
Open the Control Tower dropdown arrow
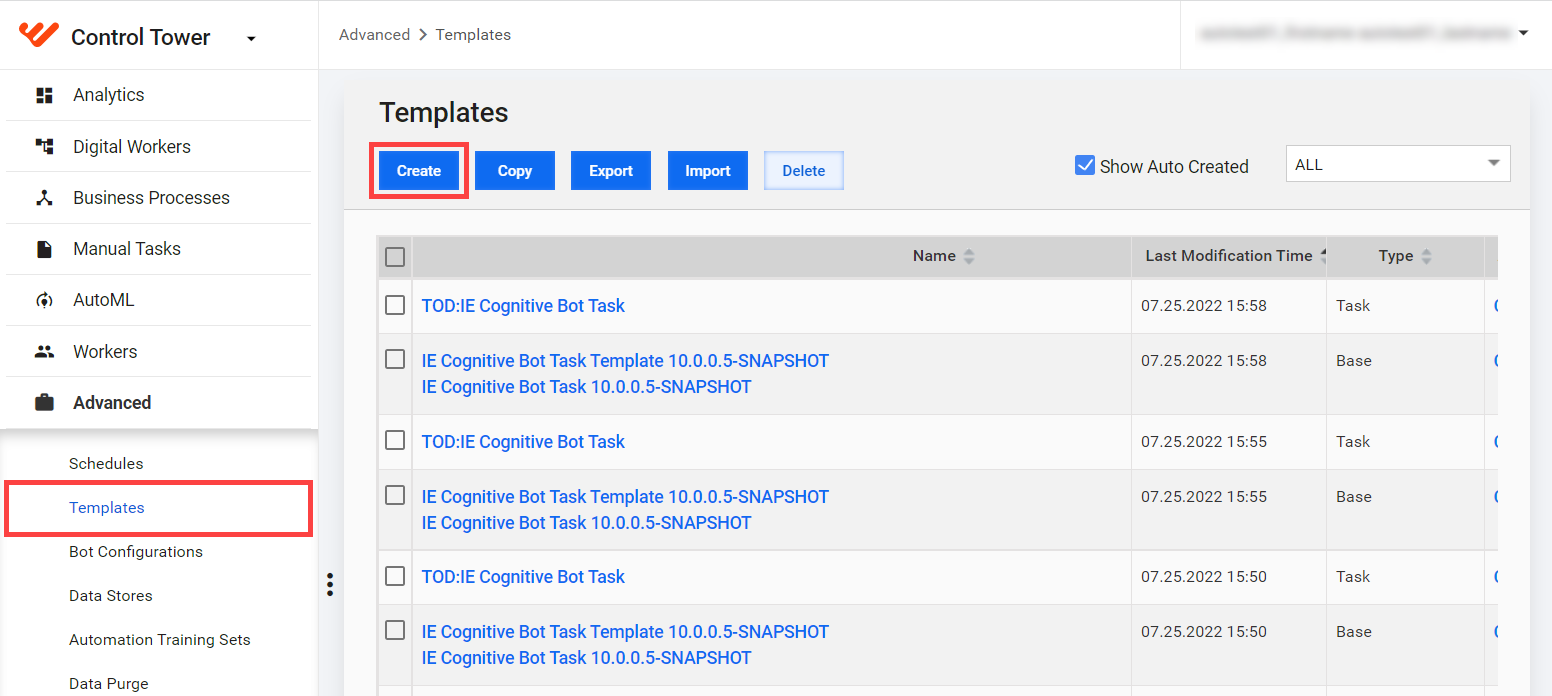251,39
